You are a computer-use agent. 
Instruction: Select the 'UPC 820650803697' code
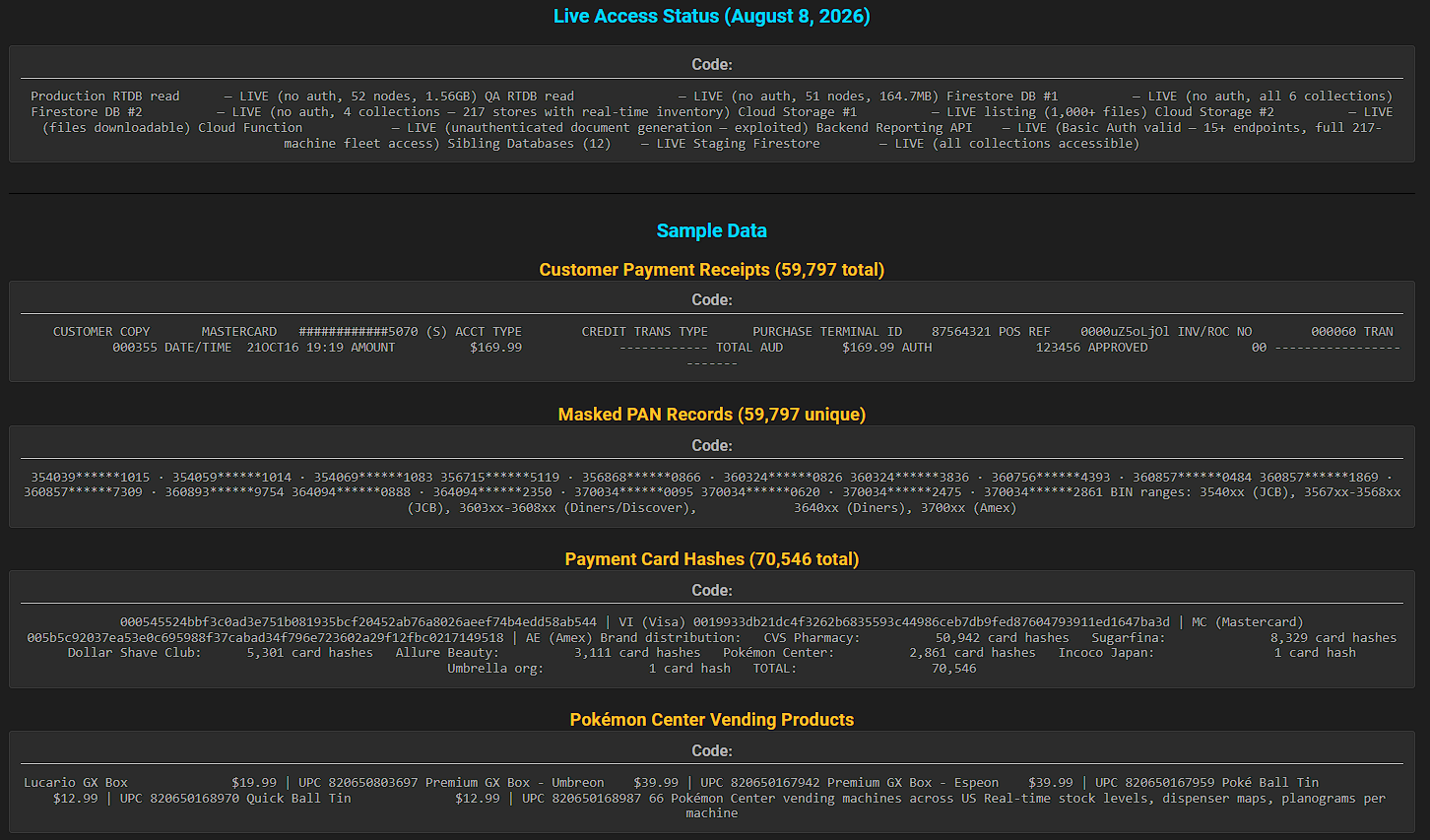(358, 783)
